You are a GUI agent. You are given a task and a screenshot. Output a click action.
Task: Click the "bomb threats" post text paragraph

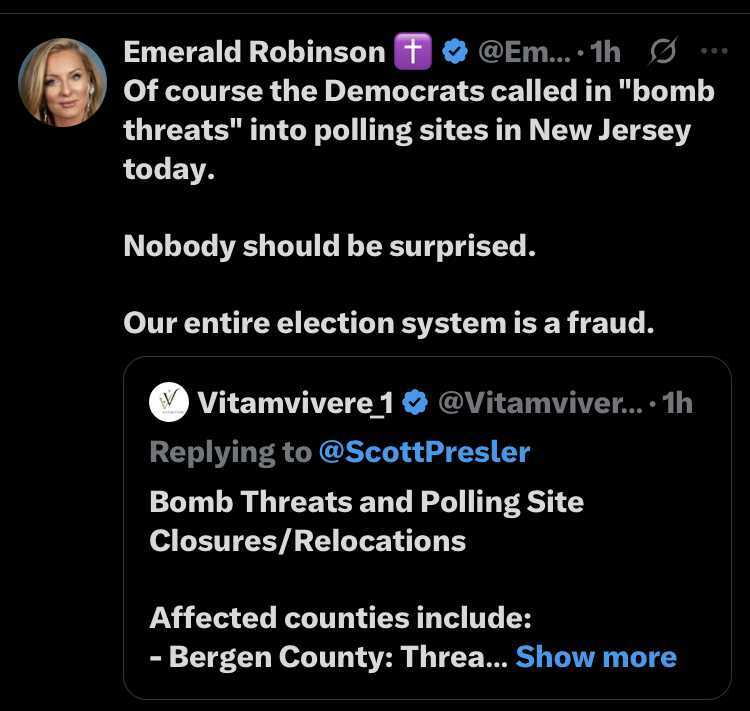coord(420,130)
